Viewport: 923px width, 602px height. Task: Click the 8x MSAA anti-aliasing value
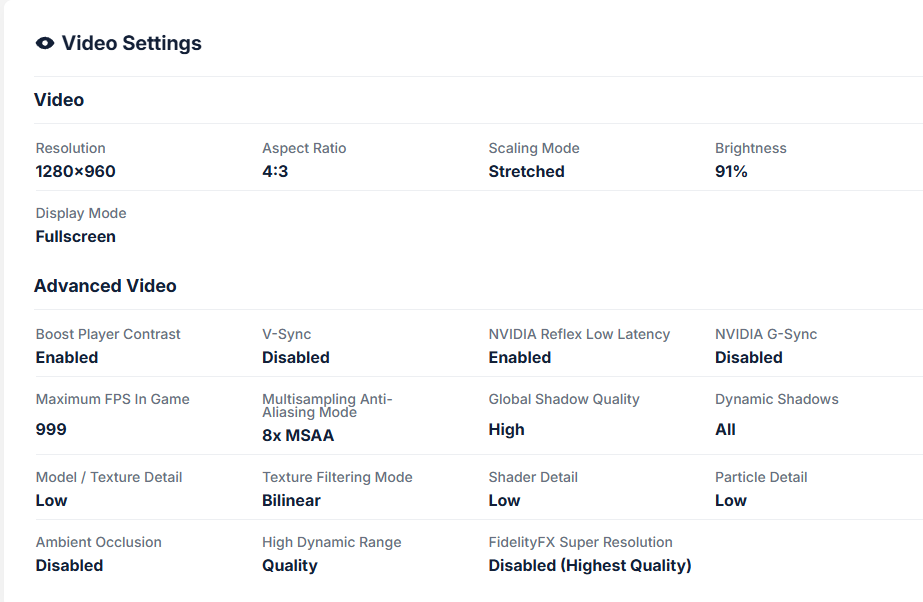click(298, 435)
